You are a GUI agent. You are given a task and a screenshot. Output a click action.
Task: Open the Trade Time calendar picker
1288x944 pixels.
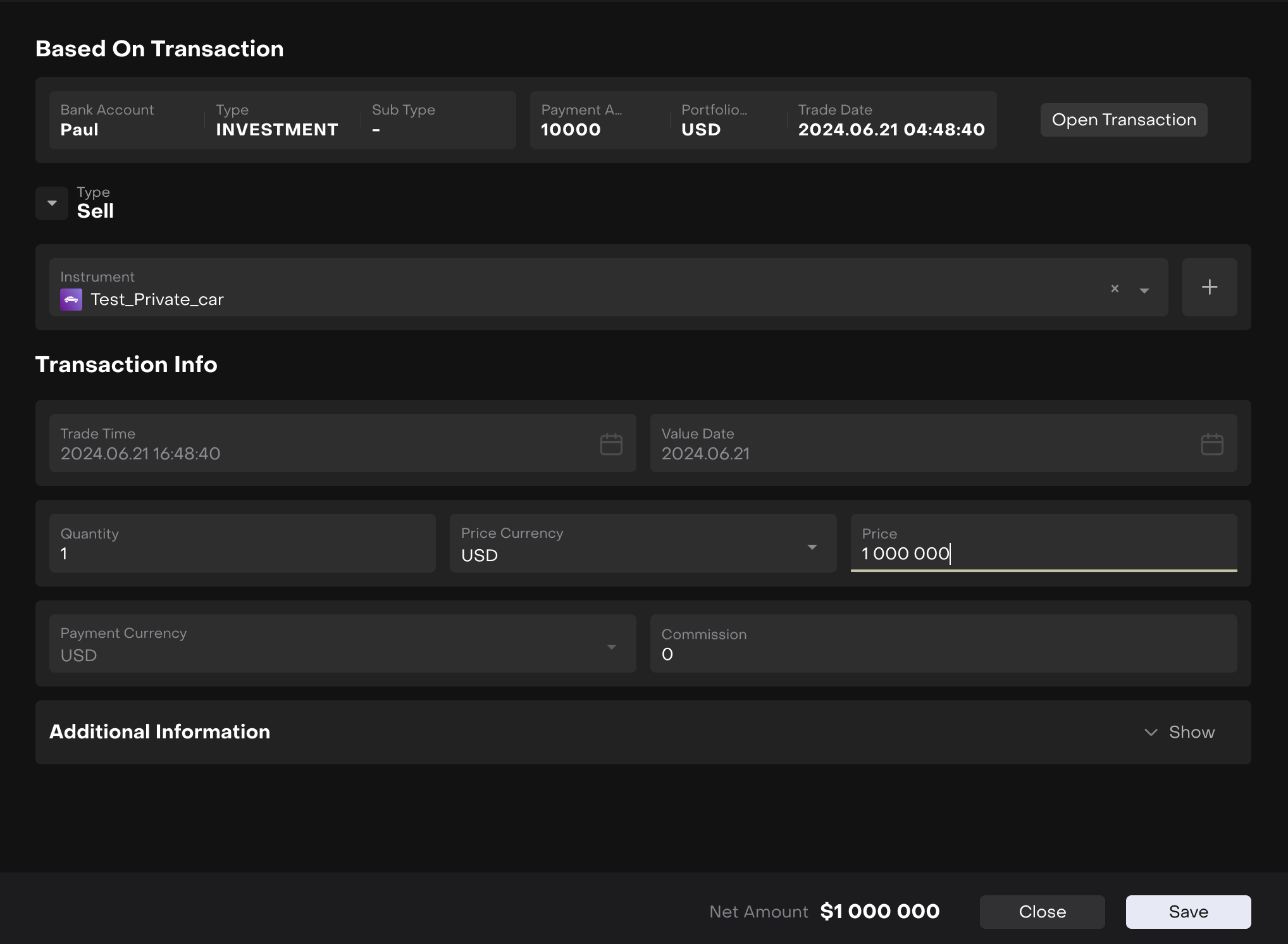coord(610,444)
